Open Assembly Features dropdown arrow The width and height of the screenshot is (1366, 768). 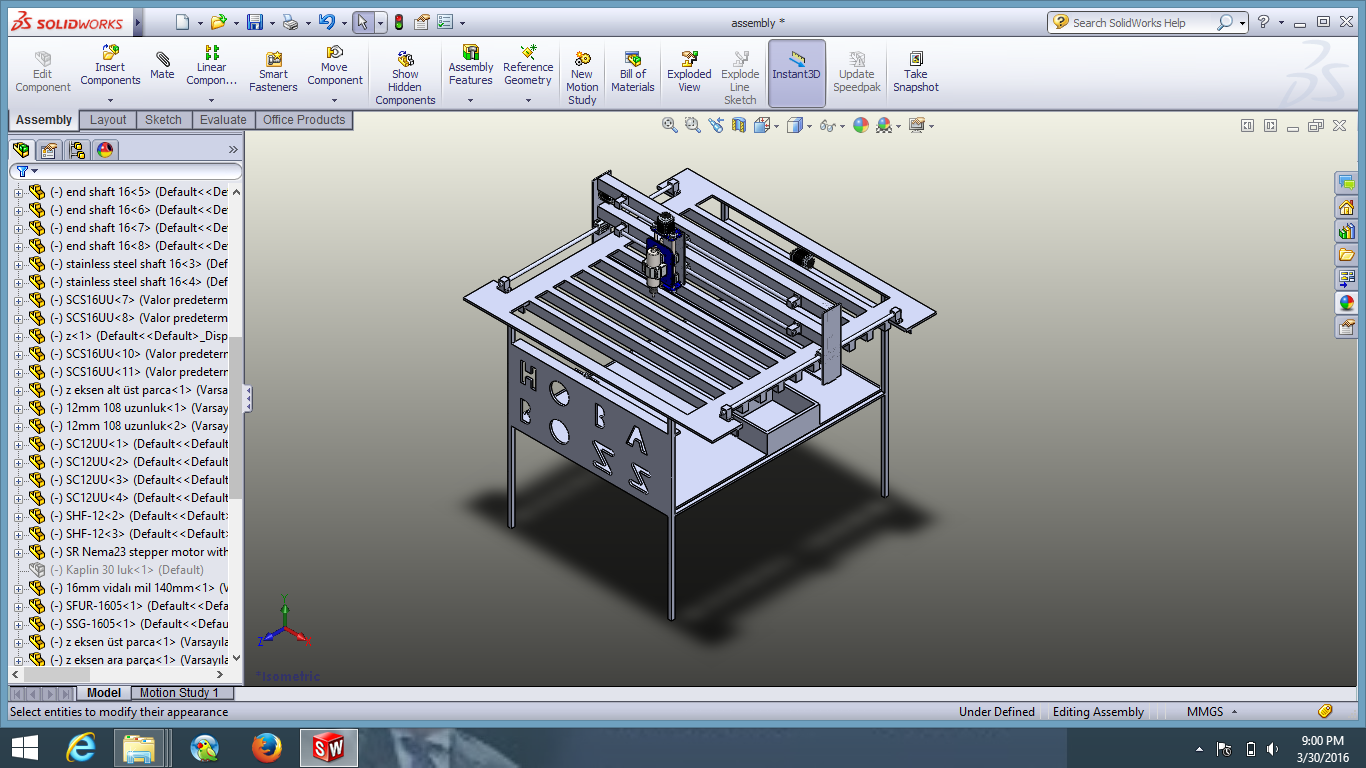(x=470, y=100)
